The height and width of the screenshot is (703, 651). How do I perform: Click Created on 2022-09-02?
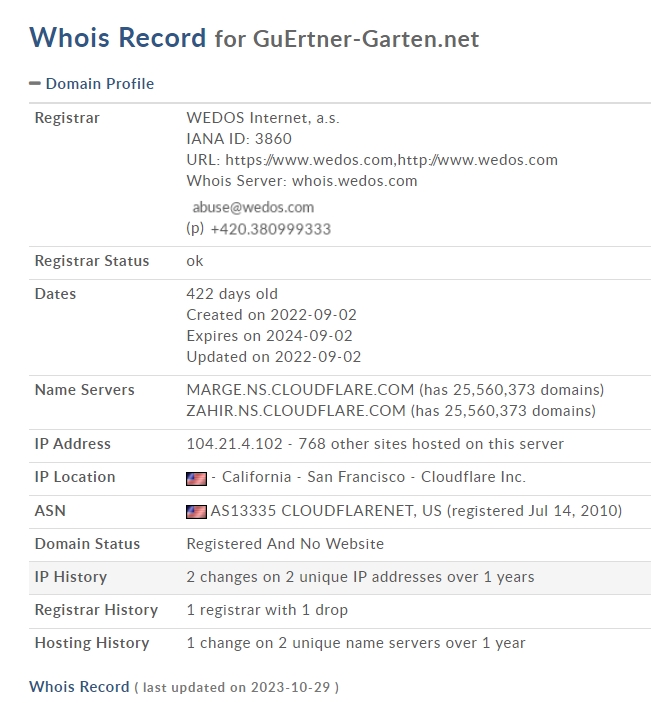tap(271, 315)
